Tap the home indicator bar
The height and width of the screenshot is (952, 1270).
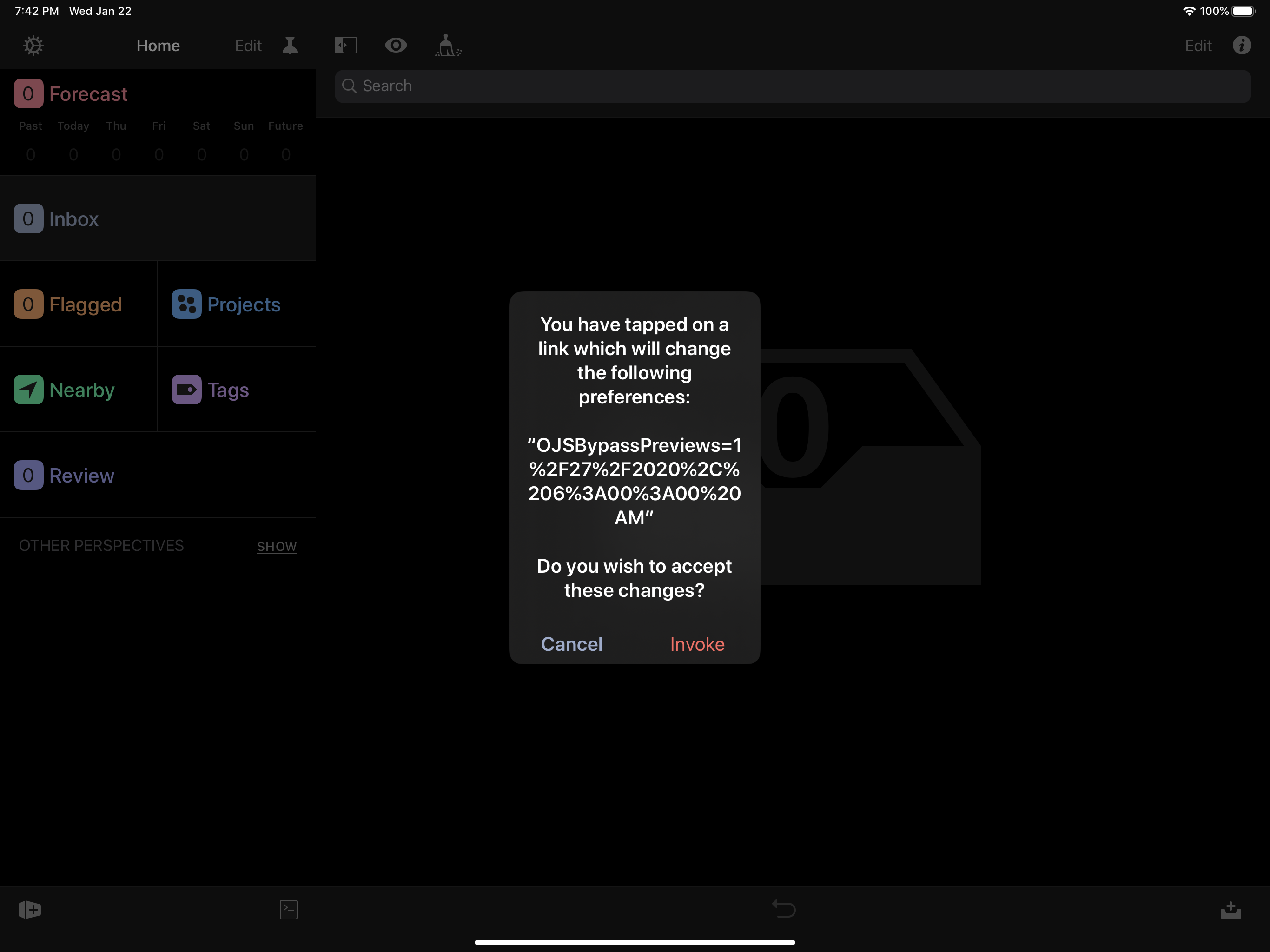point(635,942)
